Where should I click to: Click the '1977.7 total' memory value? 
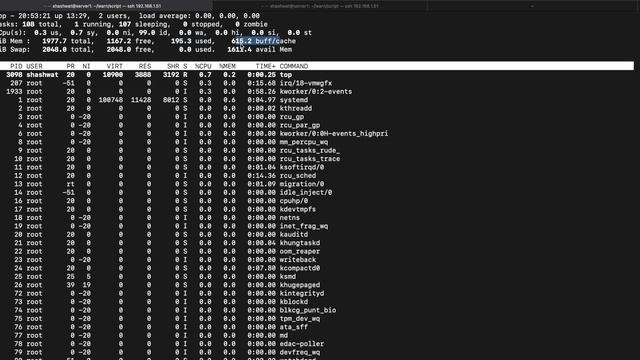click(68, 41)
